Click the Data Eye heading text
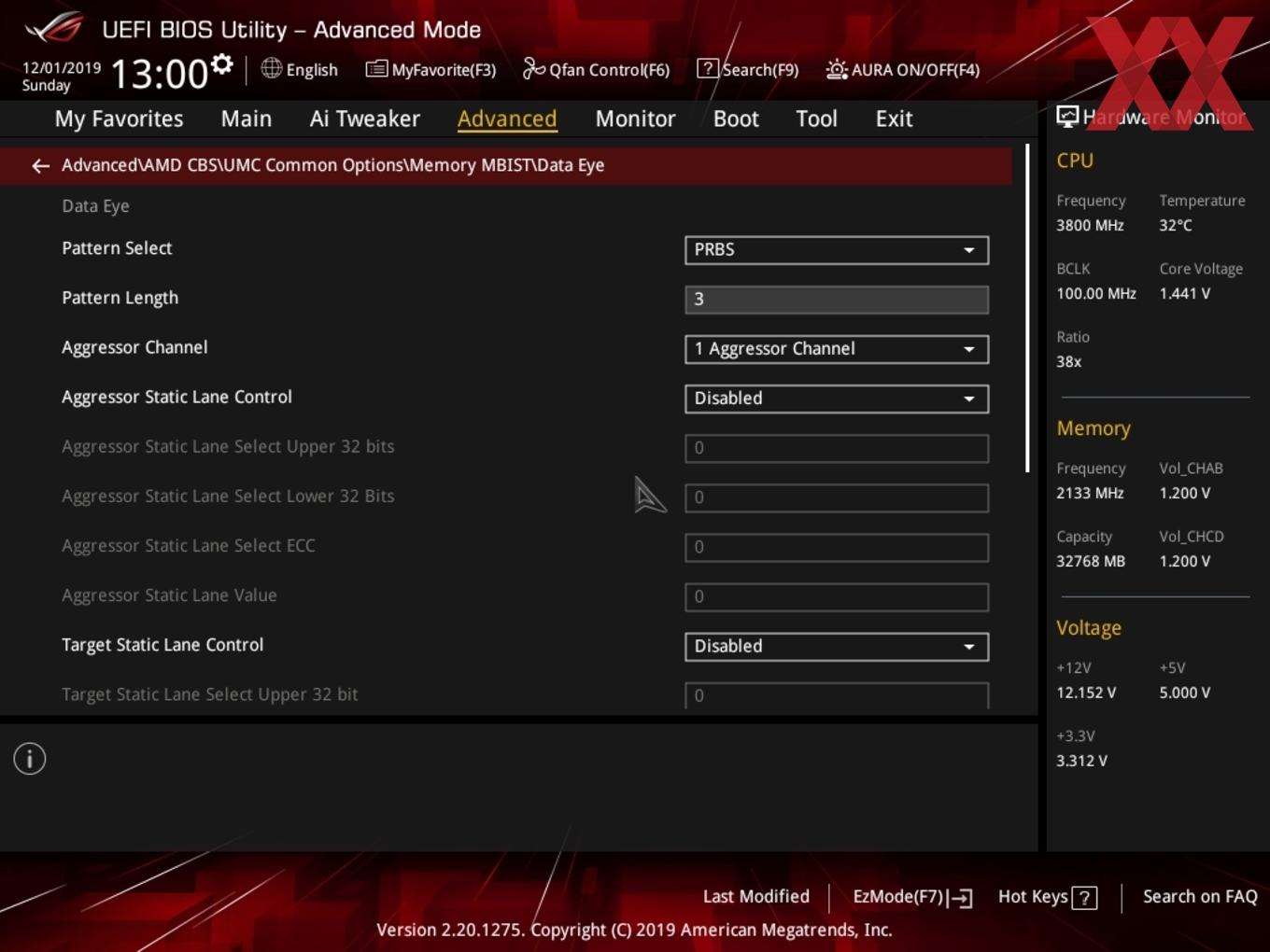 tap(95, 206)
